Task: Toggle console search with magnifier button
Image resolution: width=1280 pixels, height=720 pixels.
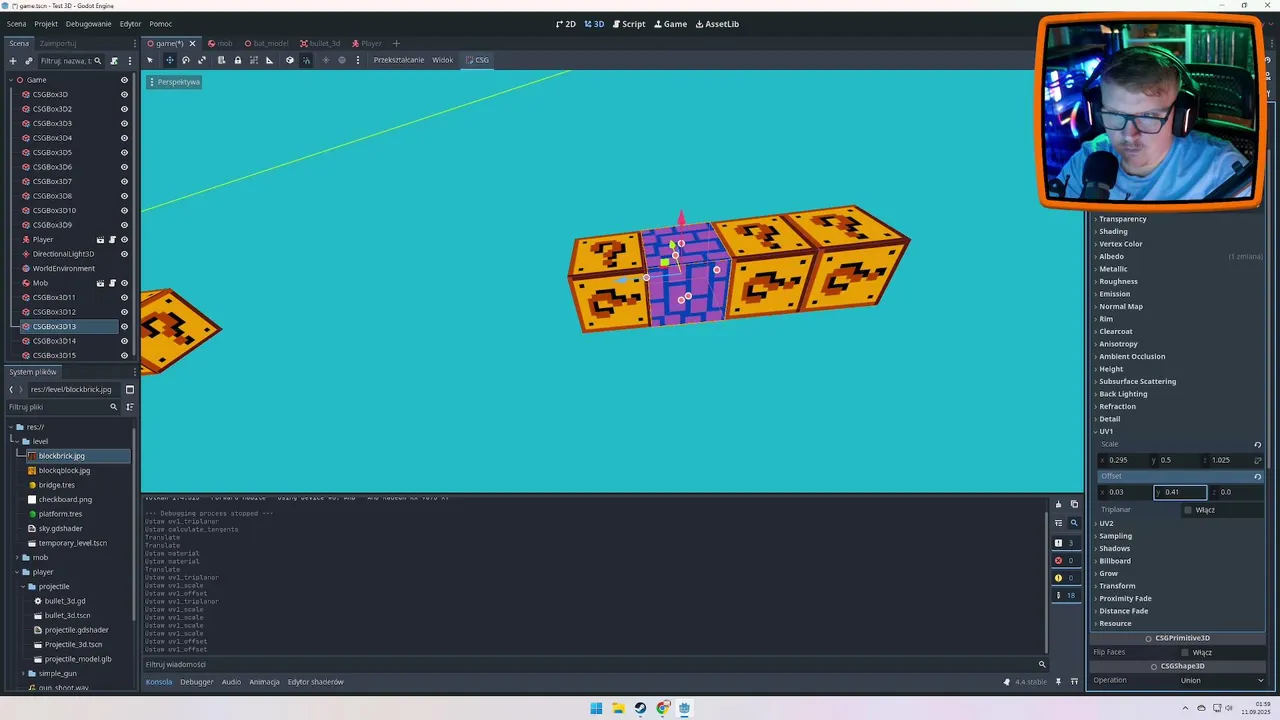Action: coord(1074,523)
